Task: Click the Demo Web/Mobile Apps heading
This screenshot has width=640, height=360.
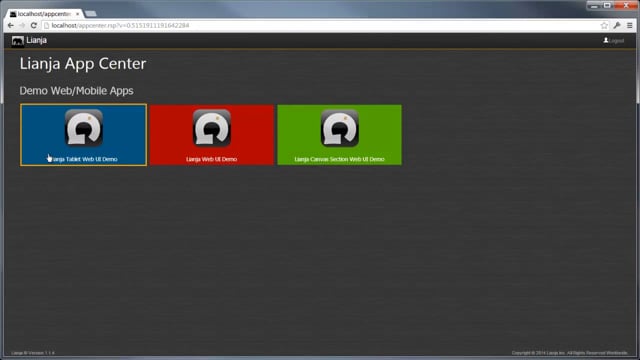Action: click(x=76, y=91)
